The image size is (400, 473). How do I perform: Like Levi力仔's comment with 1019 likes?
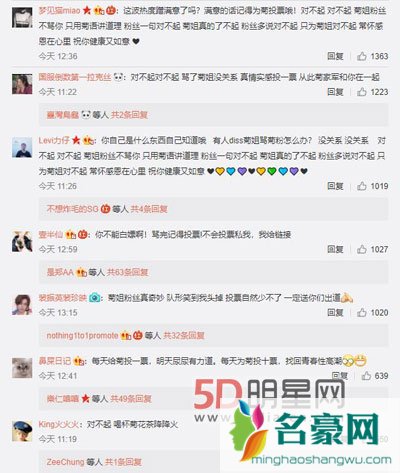click(x=362, y=186)
